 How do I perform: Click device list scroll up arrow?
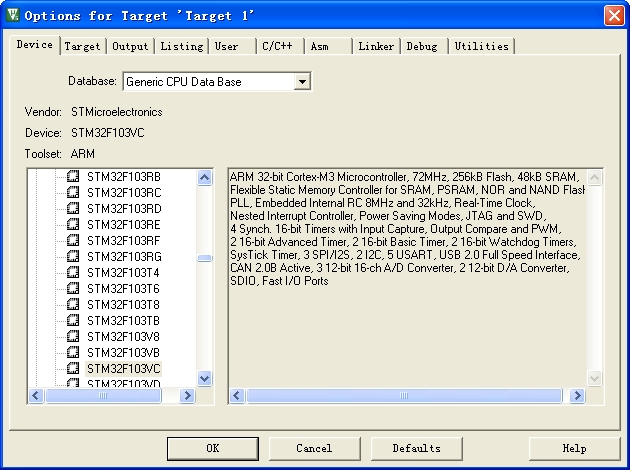pos(205,177)
